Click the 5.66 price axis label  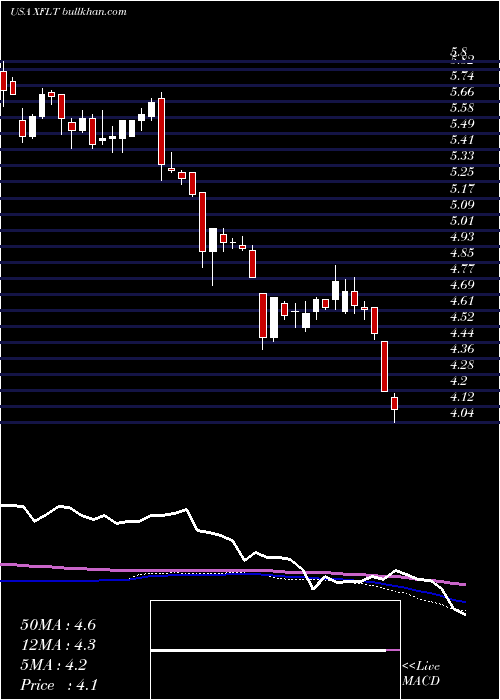pos(462,92)
